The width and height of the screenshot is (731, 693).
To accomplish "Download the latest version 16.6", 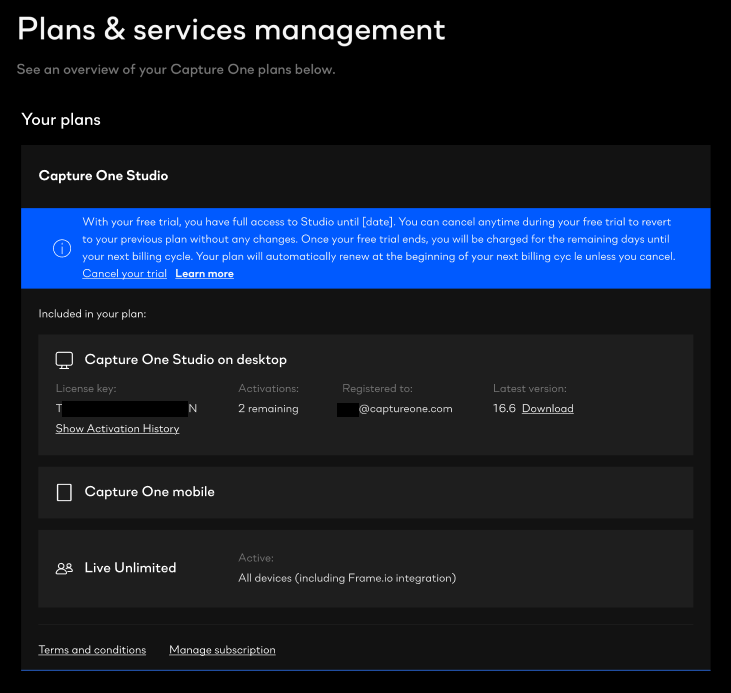I will [x=548, y=409].
